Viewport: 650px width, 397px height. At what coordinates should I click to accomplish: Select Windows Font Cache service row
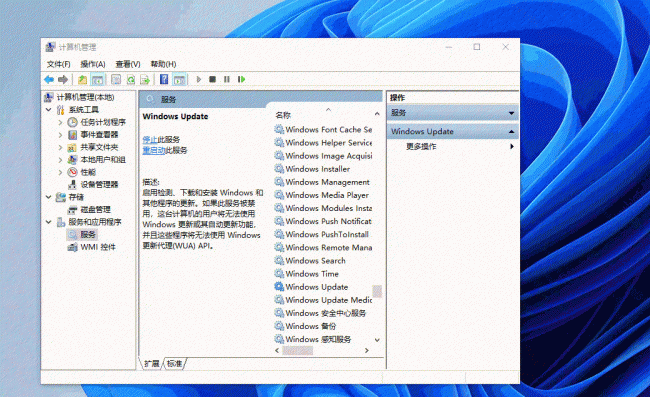pyautogui.click(x=323, y=130)
